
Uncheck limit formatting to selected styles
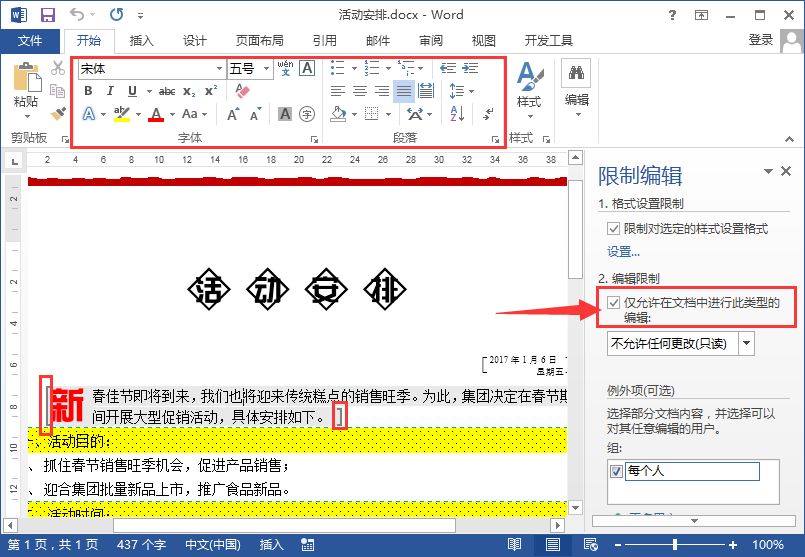click(613, 228)
